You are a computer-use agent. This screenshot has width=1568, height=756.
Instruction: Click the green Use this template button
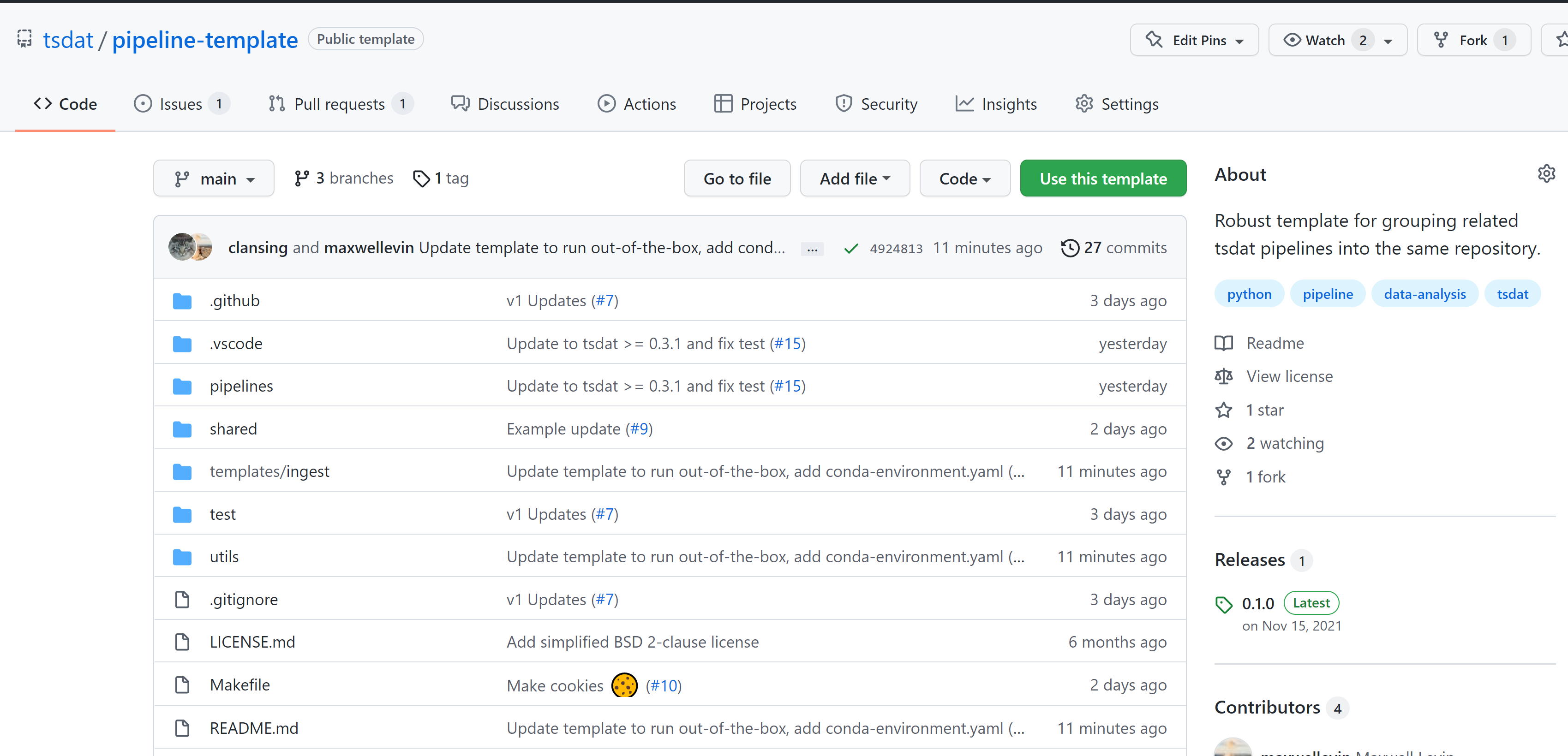(1103, 178)
